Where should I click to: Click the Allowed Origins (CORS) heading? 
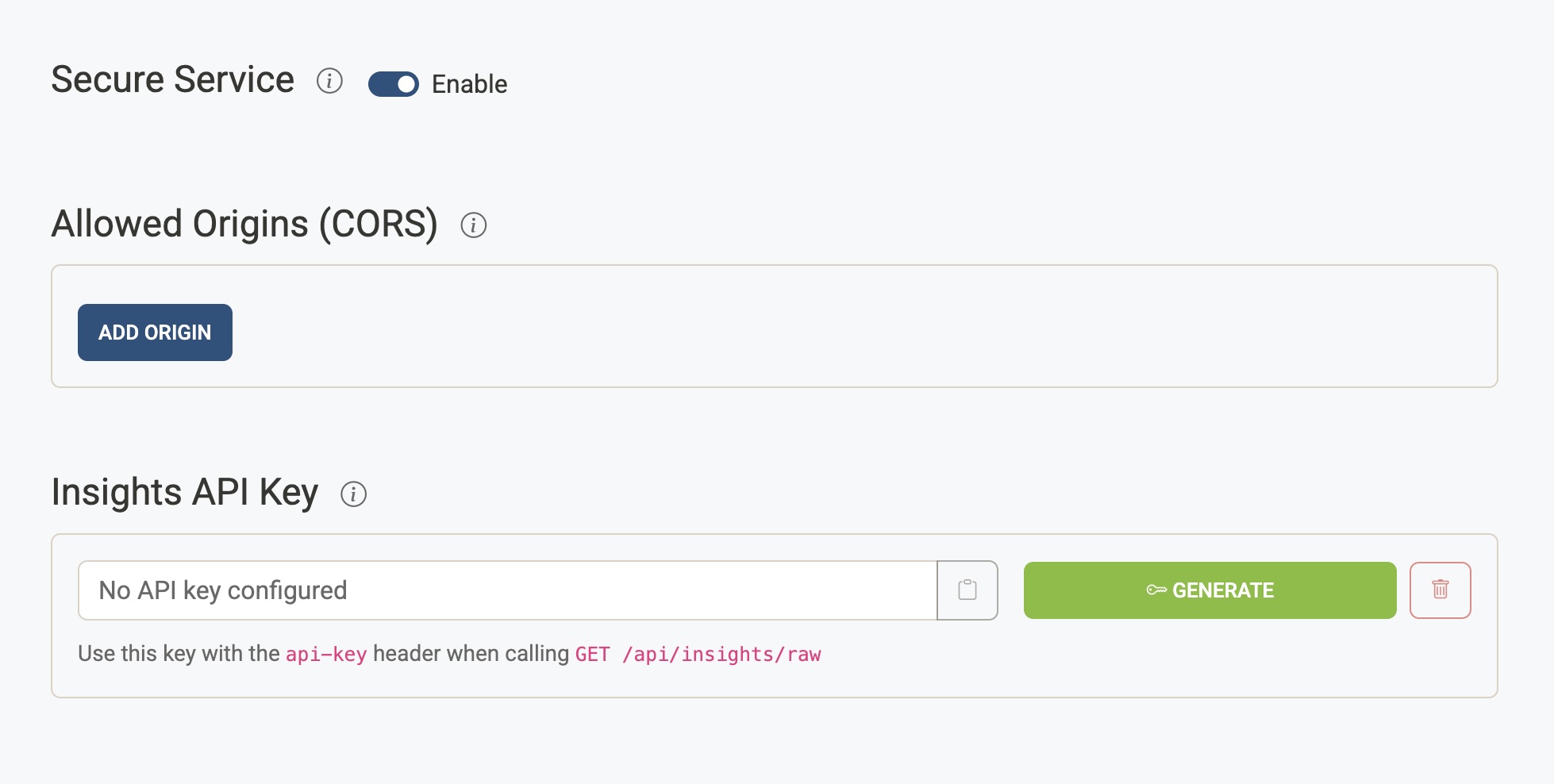[244, 224]
